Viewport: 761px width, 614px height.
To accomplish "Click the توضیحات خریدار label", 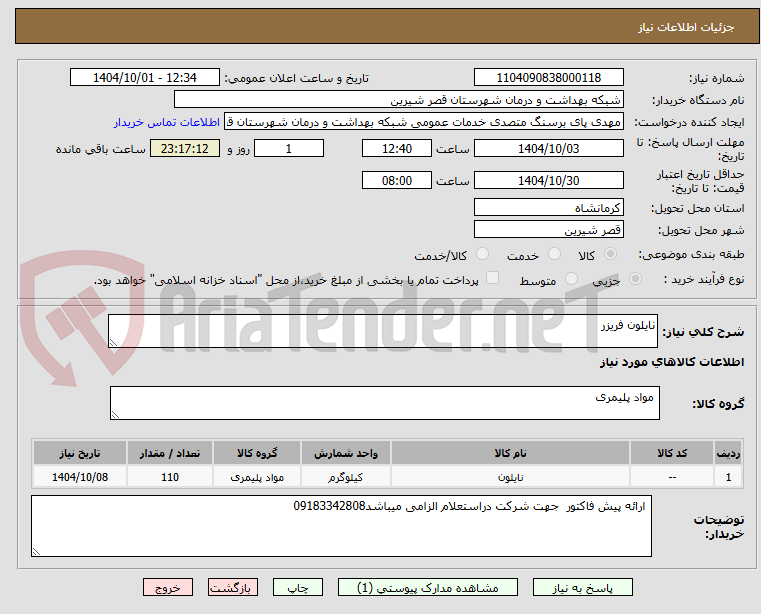I will click(x=719, y=527).
